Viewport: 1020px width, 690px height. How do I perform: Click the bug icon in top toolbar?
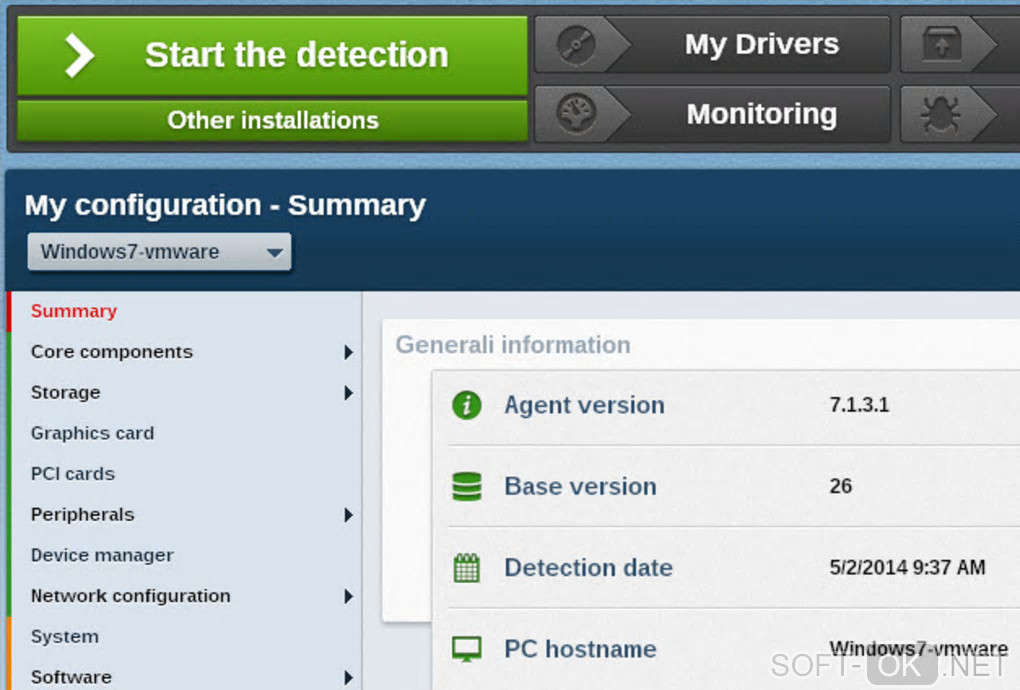pos(942,116)
